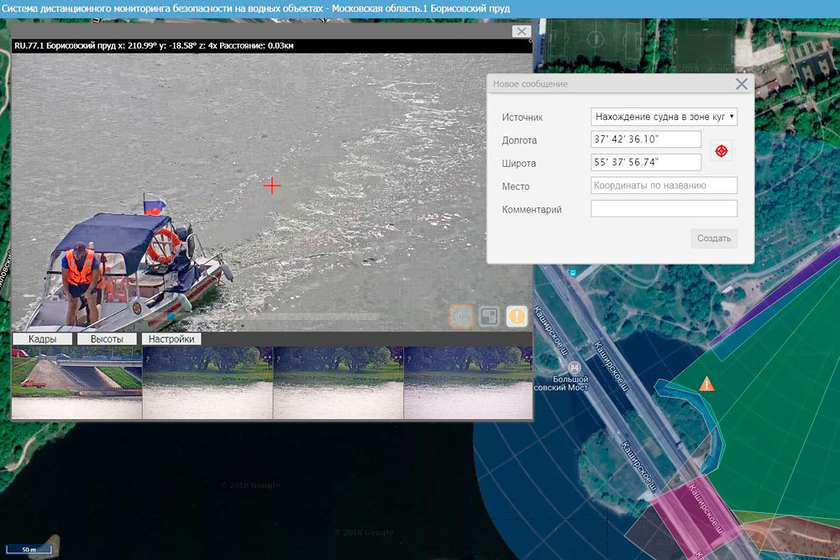Screen dimensions: 840x560
Task: Focus the Место coordinates-by-name field
Action: tap(664, 186)
